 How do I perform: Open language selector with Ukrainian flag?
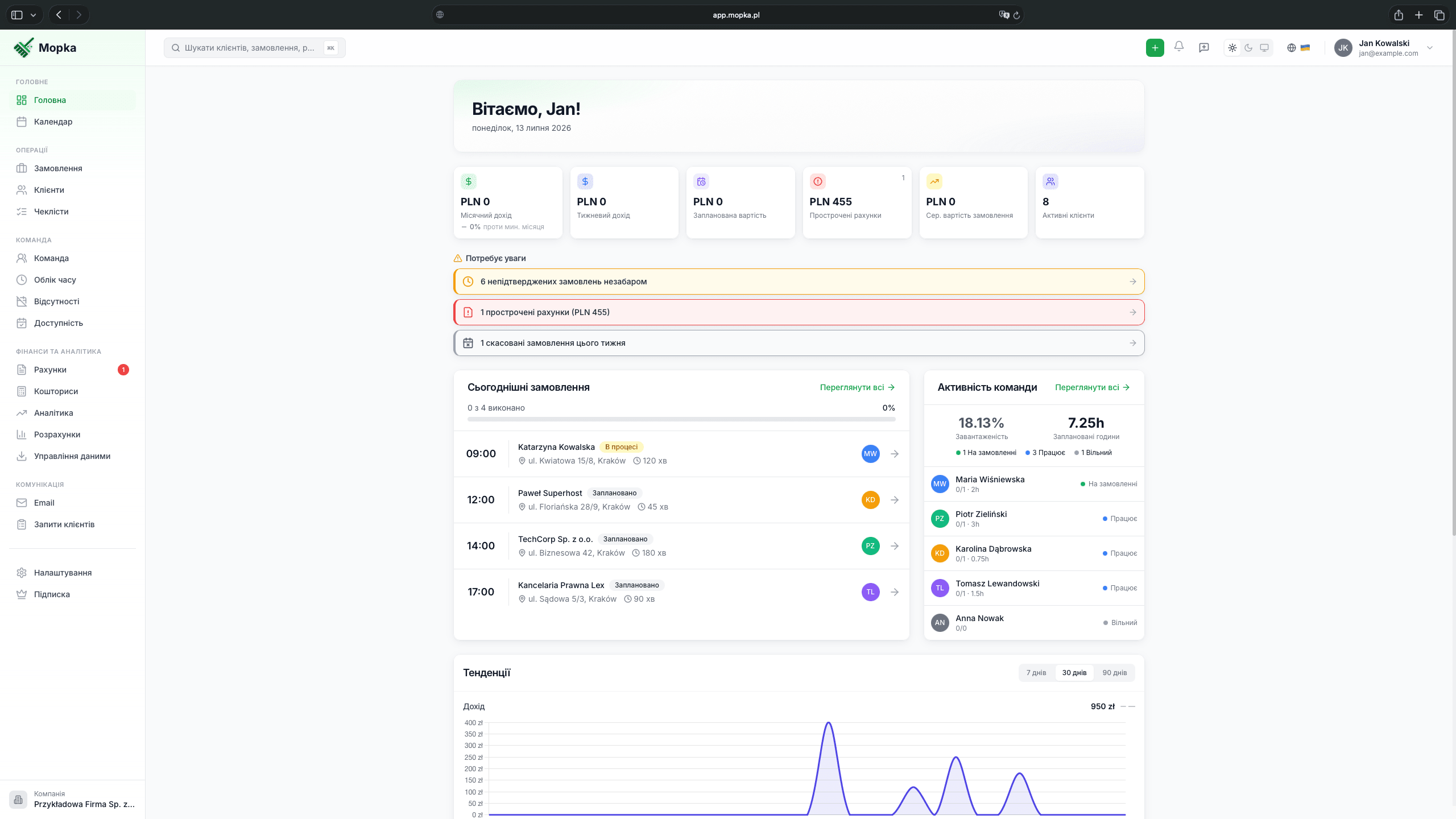pyautogui.click(x=1298, y=48)
